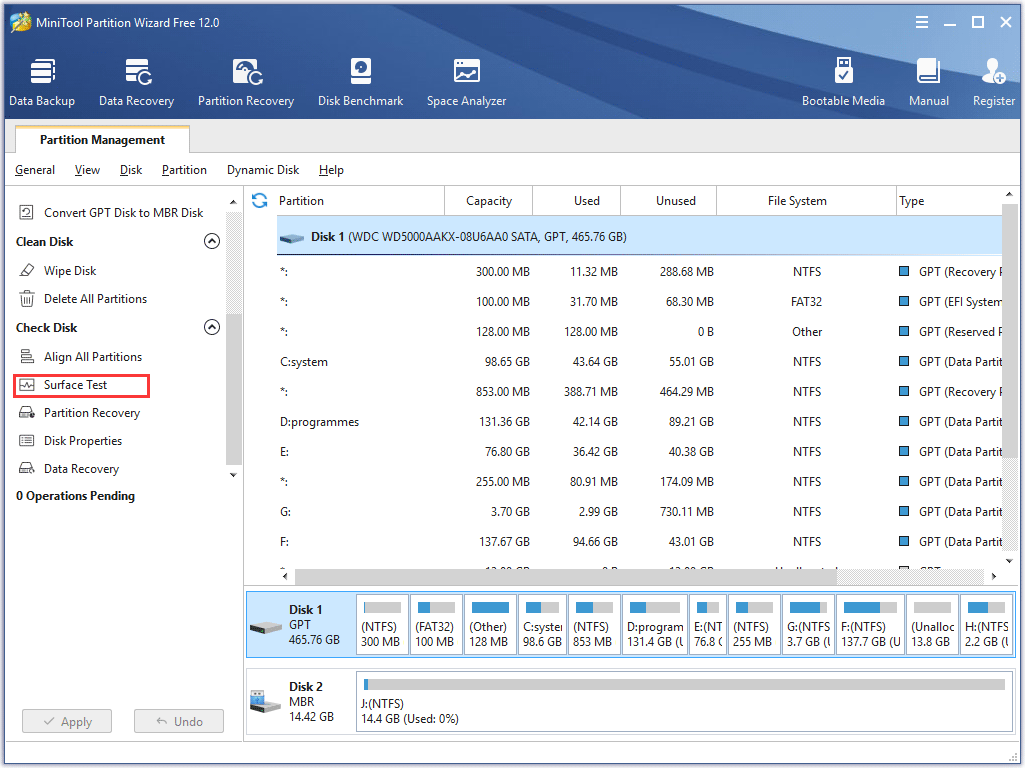1025x768 pixels.
Task: Open the View menu
Action: click(x=87, y=170)
